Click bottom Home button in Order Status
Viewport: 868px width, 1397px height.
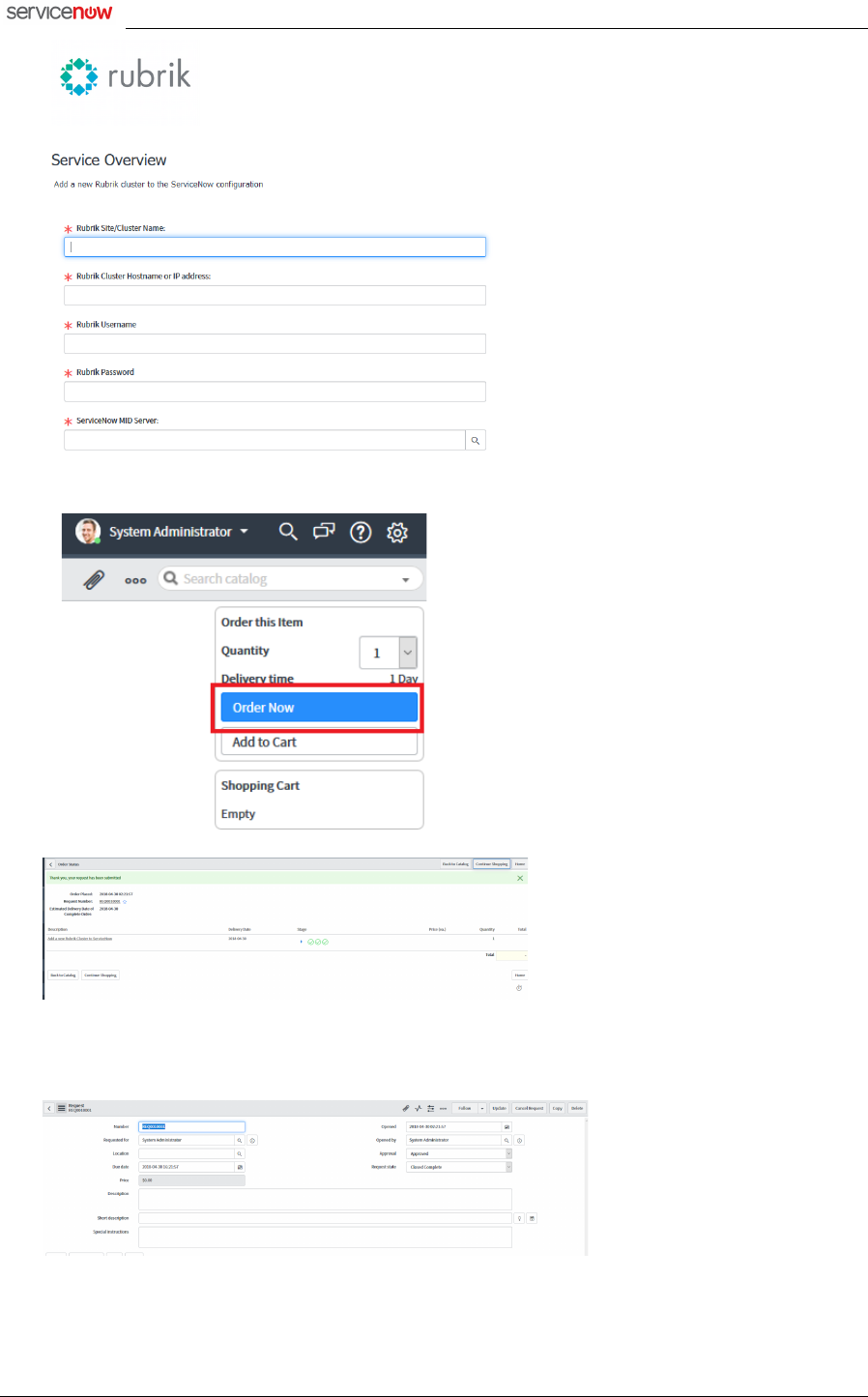click(520, 975)
